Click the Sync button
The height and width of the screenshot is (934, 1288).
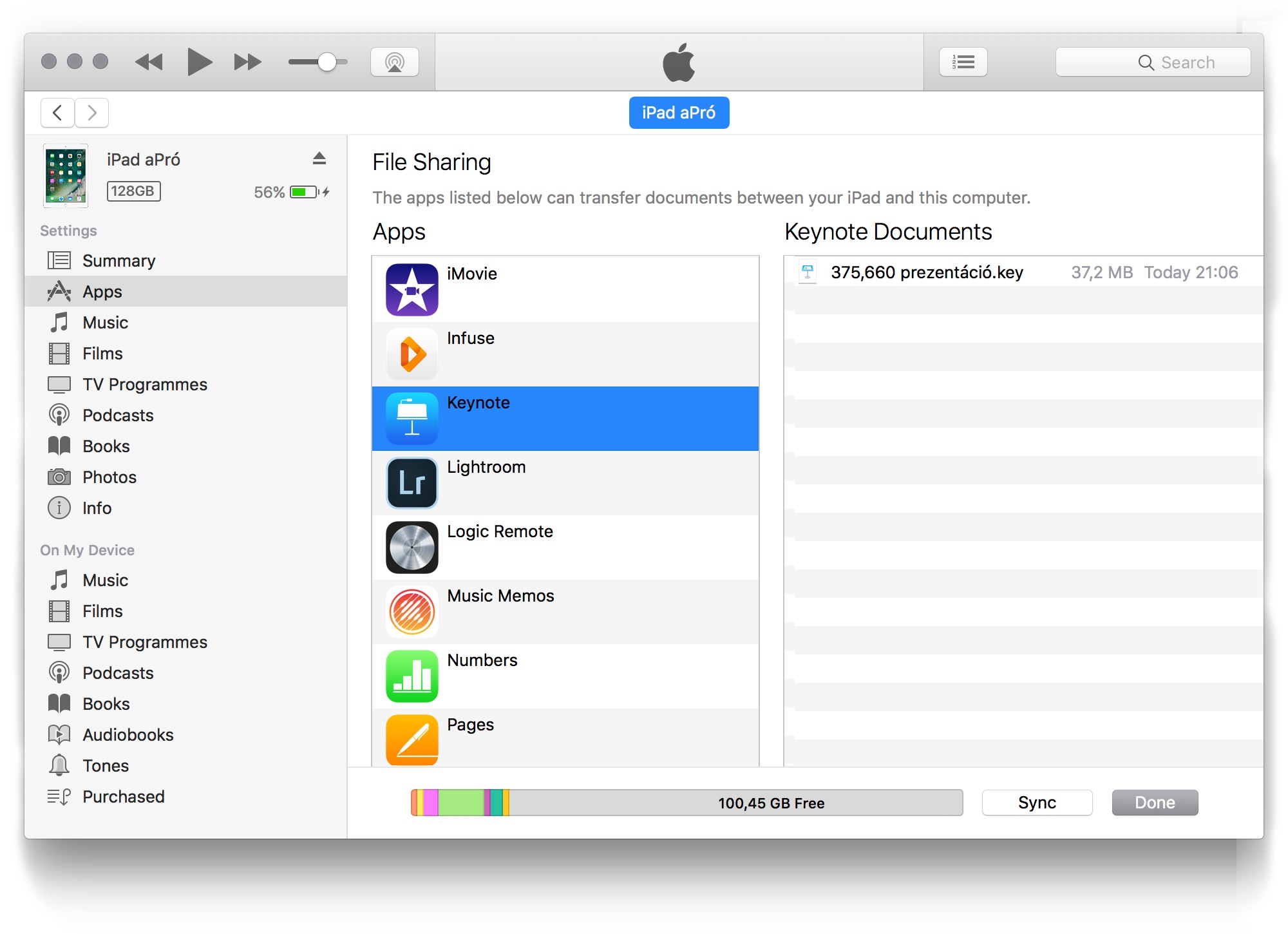1037,803
